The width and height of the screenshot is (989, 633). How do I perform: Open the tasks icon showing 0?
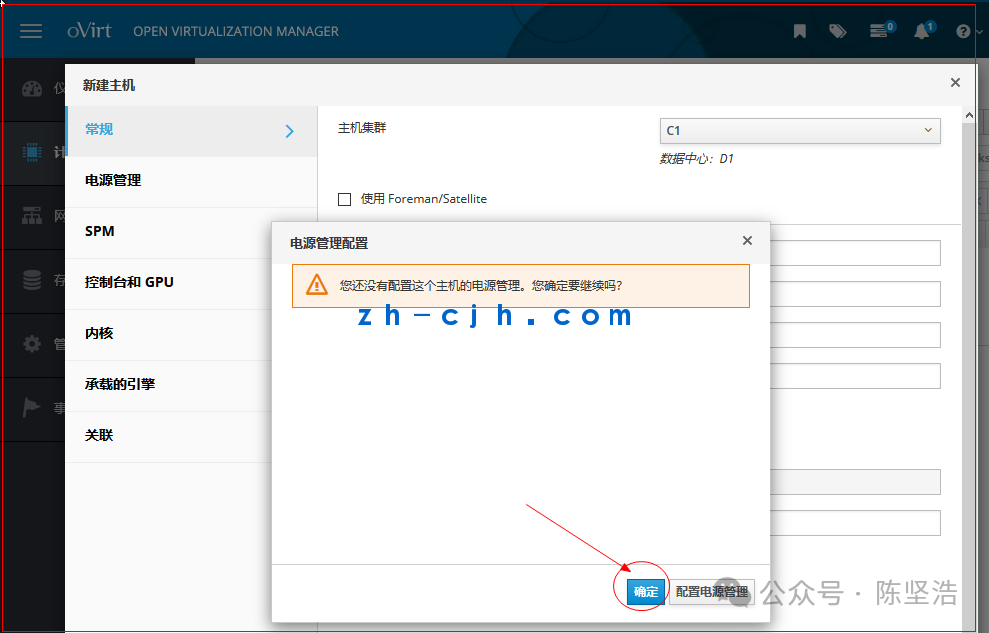(x=881, y=30)
